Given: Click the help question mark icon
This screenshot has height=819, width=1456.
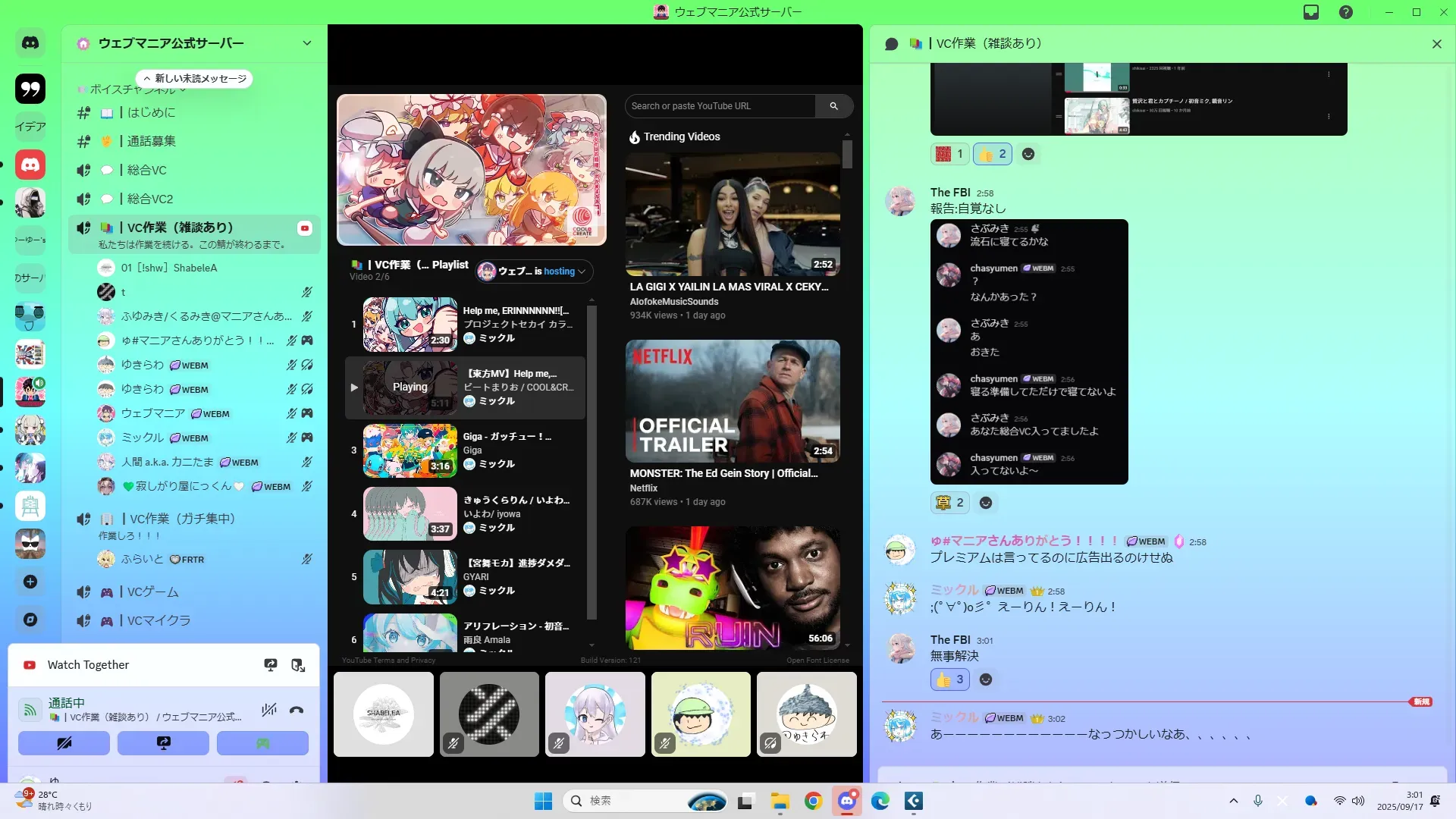Looking at the screenshot, I should pyautogui.click(x=1346, y=12).
